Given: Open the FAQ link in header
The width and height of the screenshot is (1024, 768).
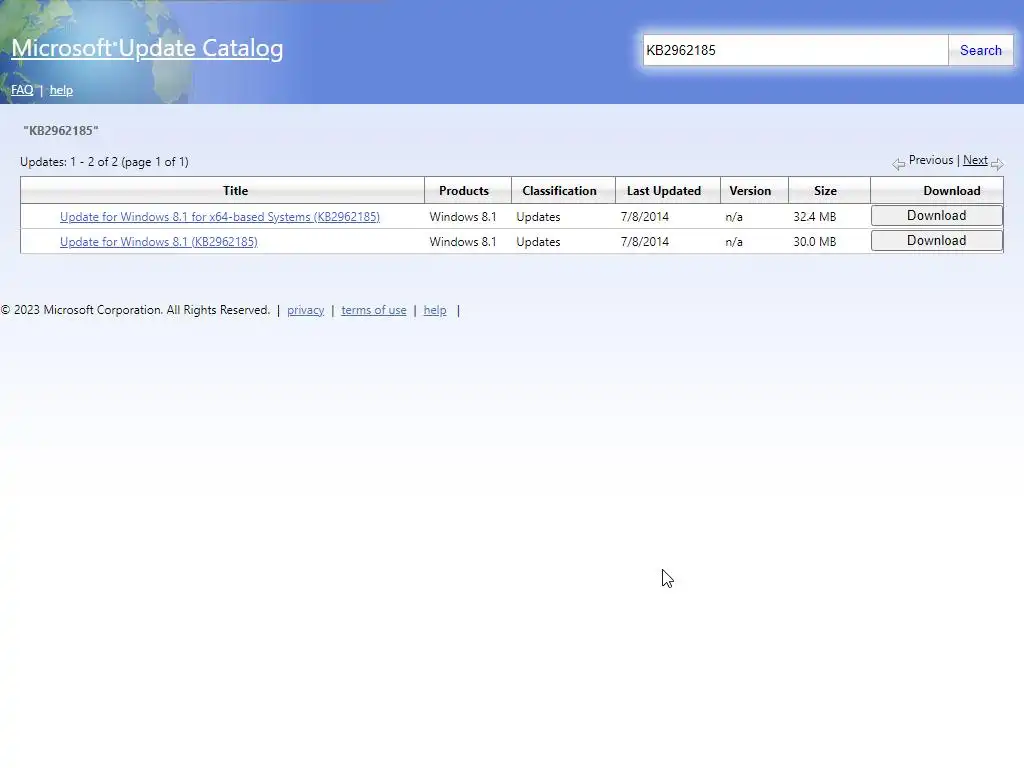Looking at the screenshot, I should [22, 90].
